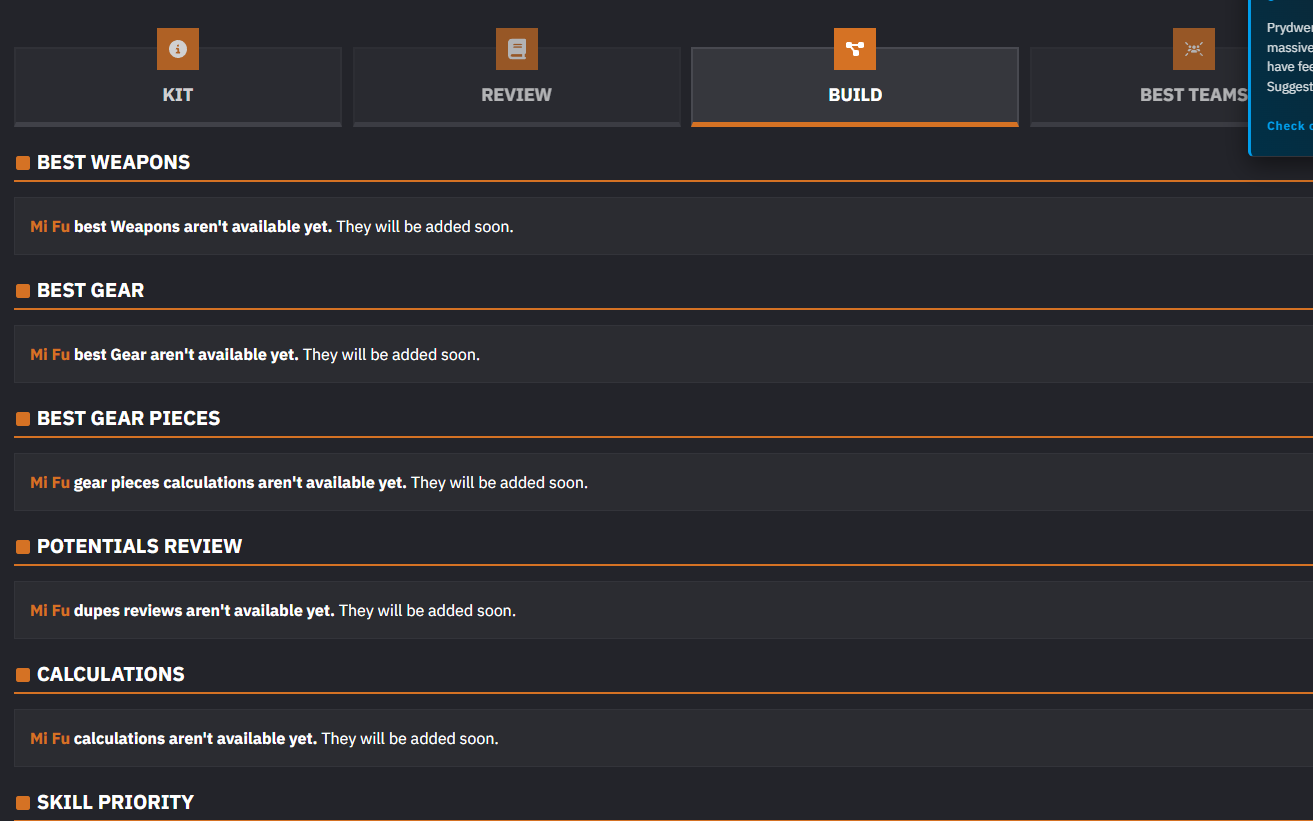Click the BEST GEAR heading

[x=90, y=290]
